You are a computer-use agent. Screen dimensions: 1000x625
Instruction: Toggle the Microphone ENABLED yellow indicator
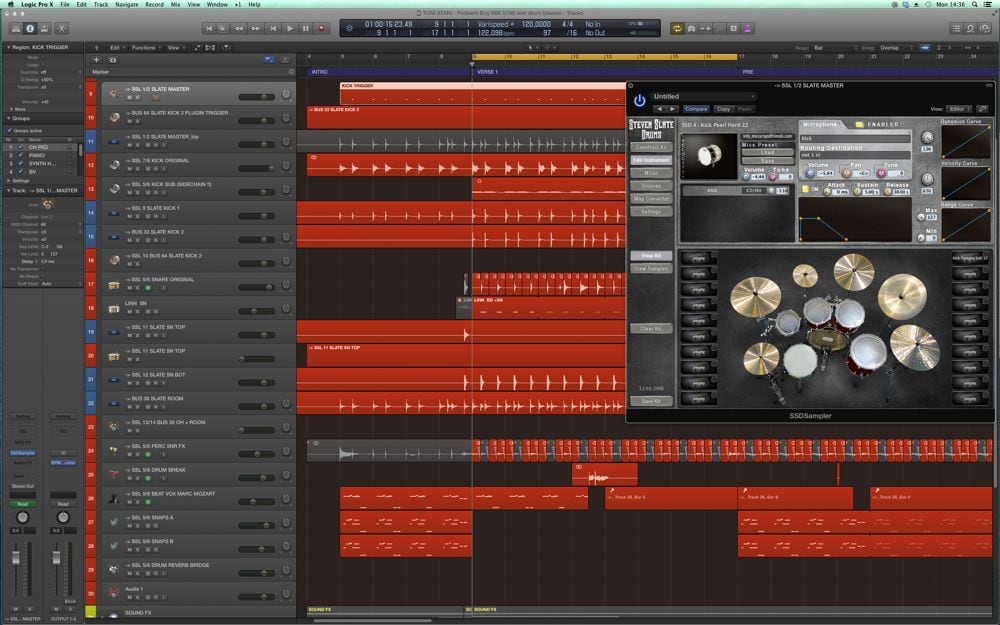click(858, 124)
